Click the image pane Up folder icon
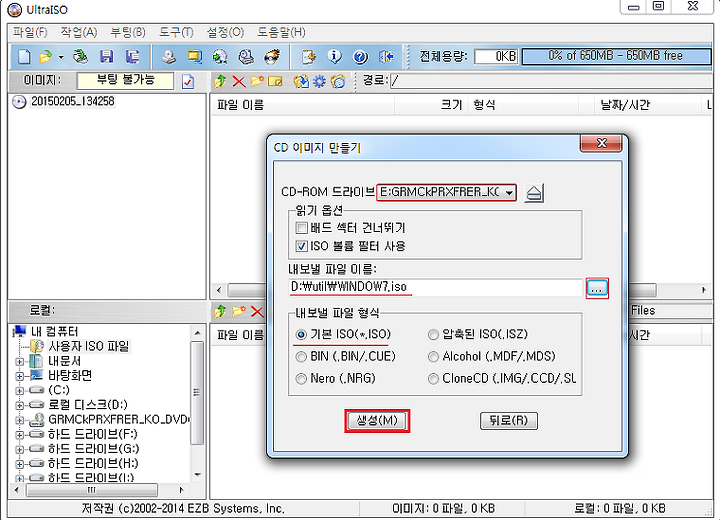720x520 pixels. point(220,82)
